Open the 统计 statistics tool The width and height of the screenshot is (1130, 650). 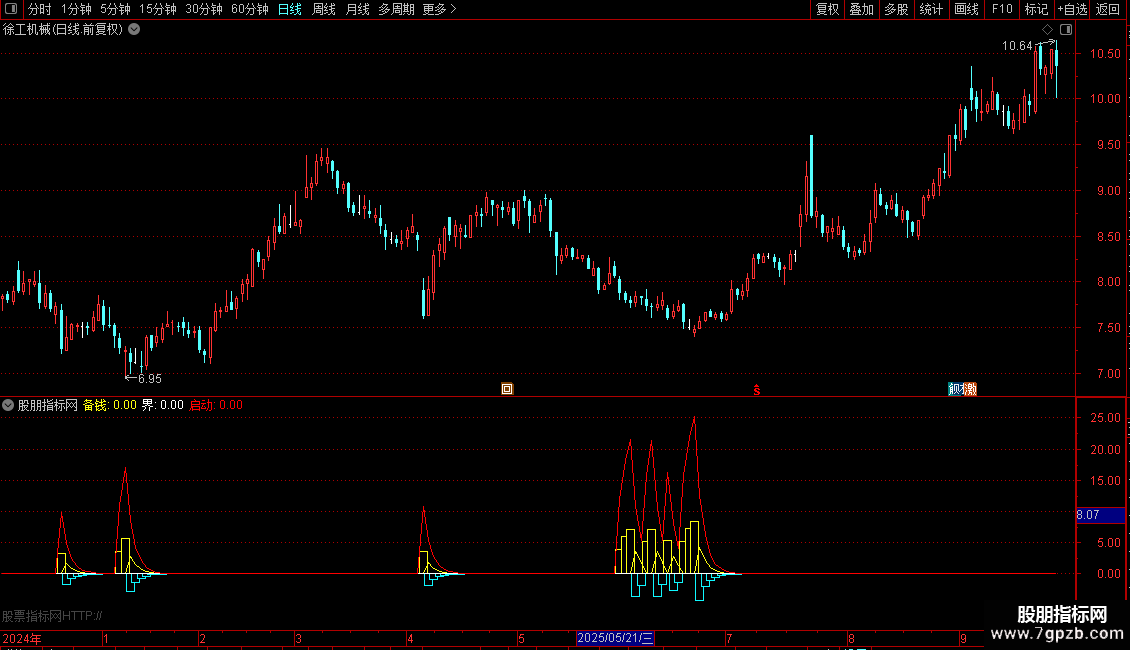tap(931, 9)
